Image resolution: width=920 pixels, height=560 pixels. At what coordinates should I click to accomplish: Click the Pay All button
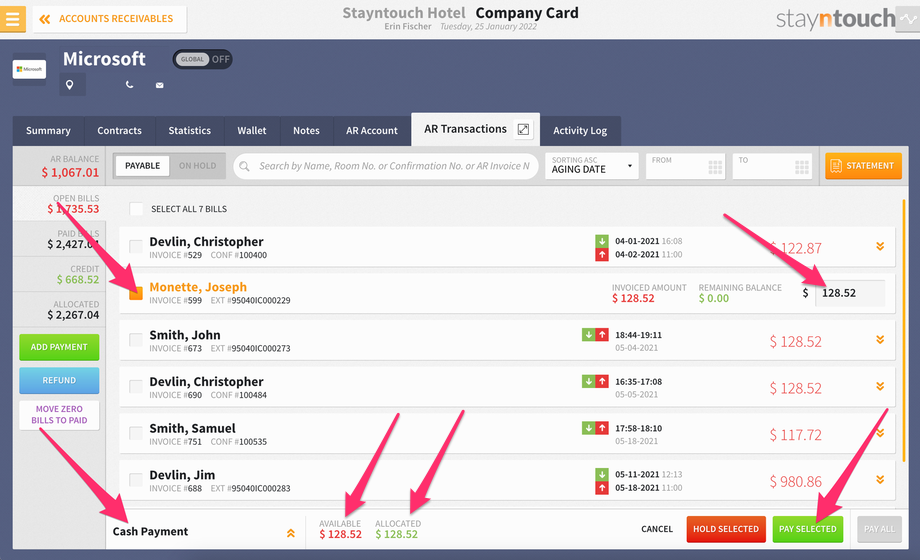point(879,529)
